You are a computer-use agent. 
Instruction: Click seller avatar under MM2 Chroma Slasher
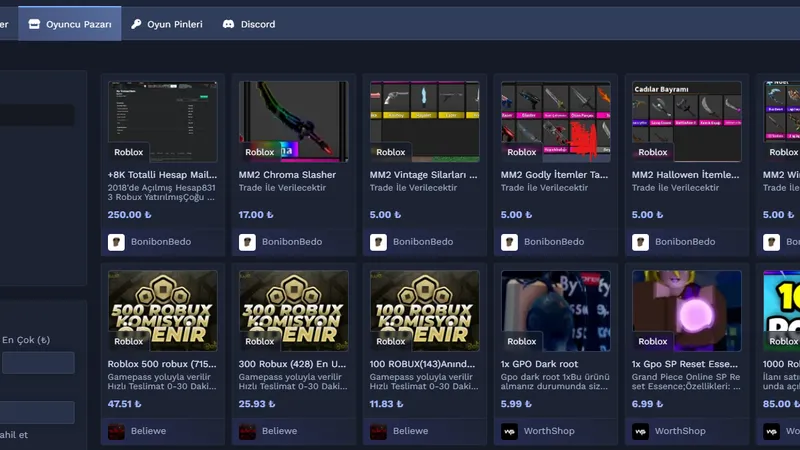[247, 242]
